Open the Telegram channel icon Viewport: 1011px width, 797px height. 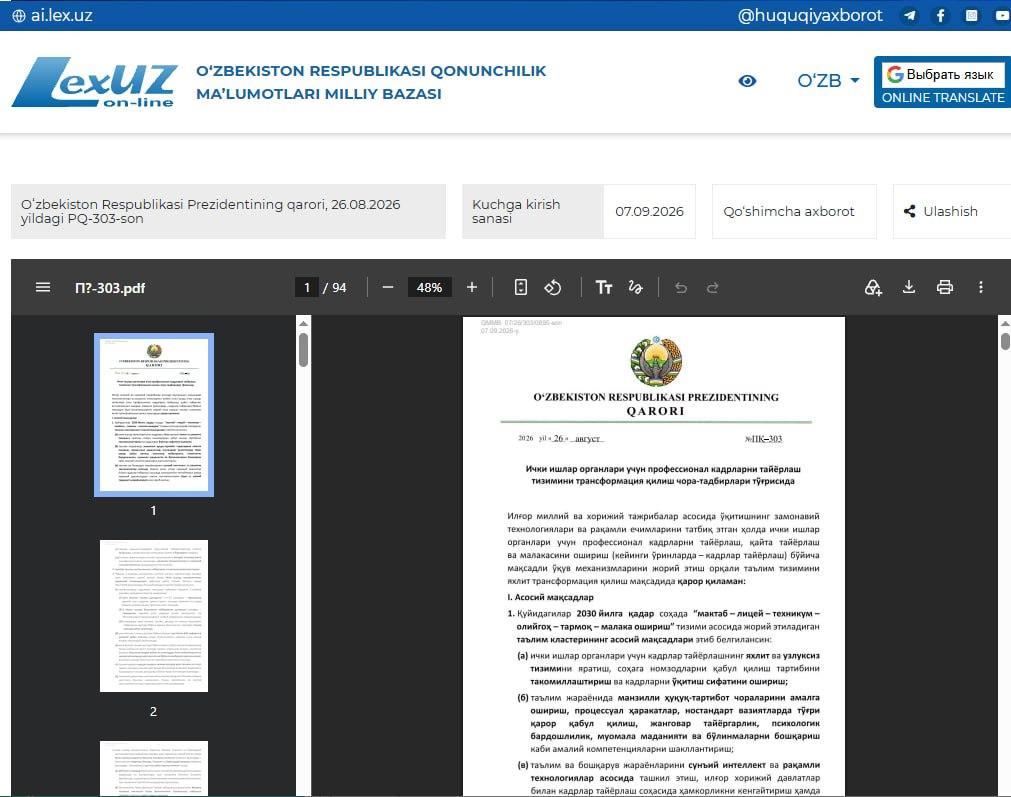[x=909, y=15]
